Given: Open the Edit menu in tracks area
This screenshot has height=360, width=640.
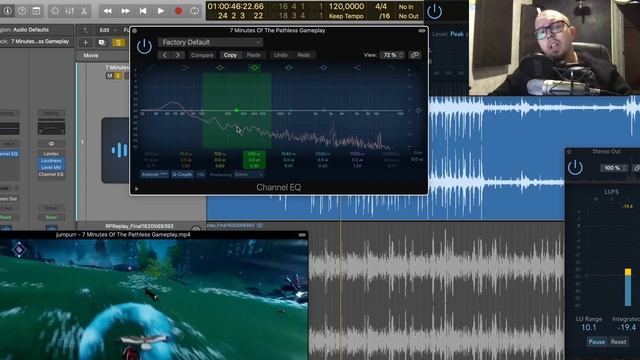Looking at the screenshot, I should (104, 30).
